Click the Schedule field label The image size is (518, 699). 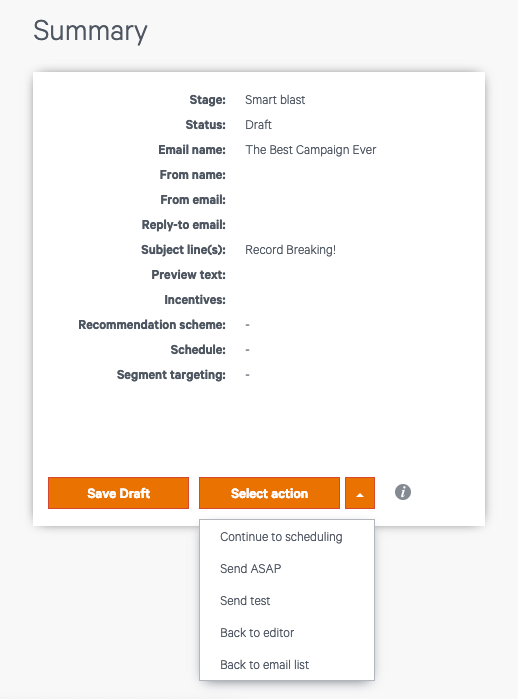pos(198,350)
